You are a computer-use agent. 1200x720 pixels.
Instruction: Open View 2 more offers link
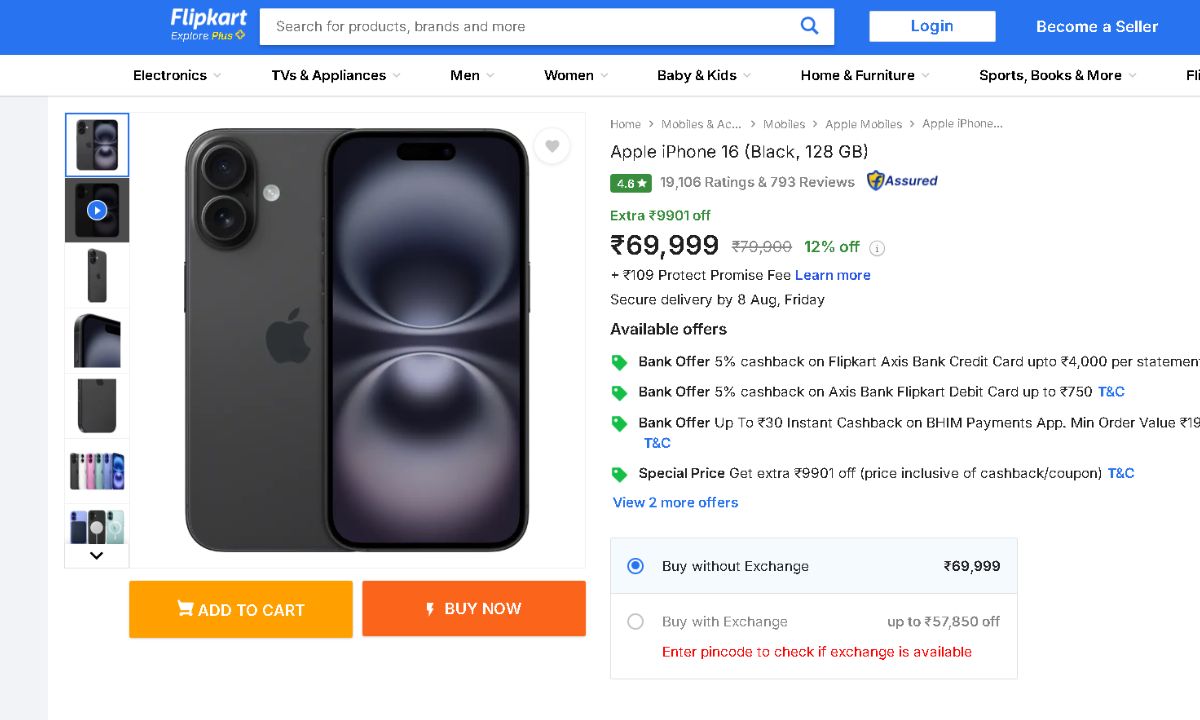675,502
